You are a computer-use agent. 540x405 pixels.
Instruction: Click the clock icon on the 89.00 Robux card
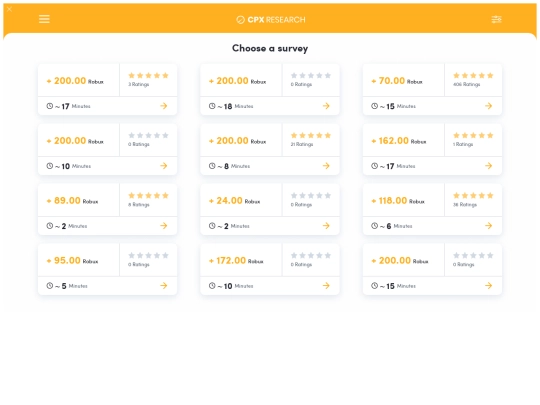50,226
